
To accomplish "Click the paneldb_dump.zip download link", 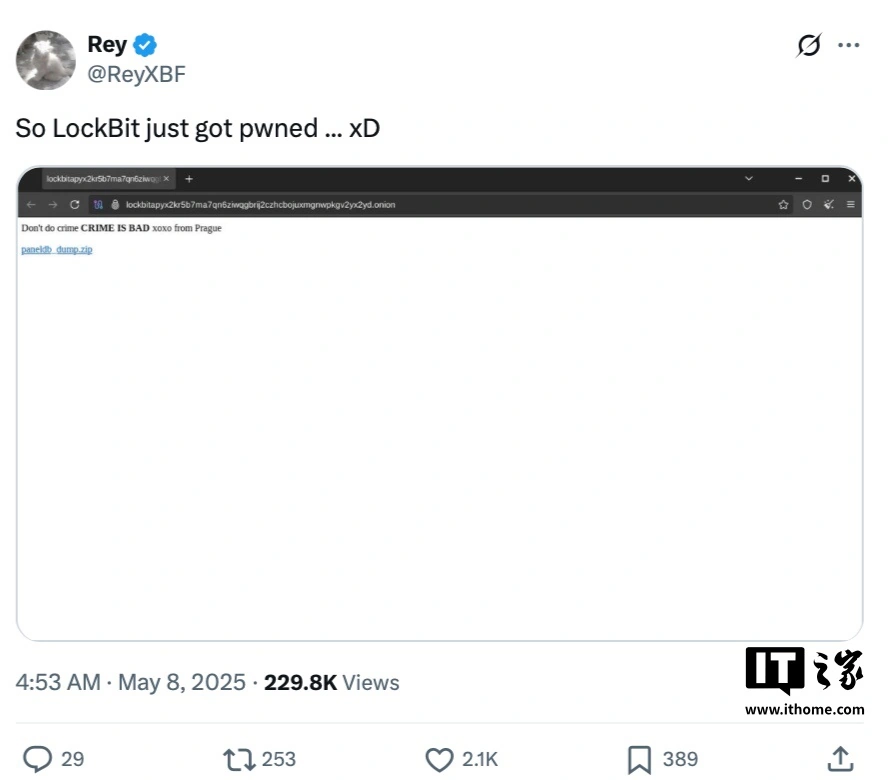I will pos(57,249).
